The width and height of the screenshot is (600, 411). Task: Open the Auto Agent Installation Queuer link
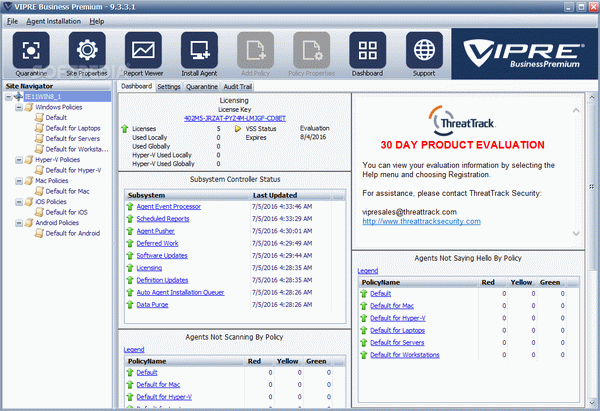(x=180, y=292)
